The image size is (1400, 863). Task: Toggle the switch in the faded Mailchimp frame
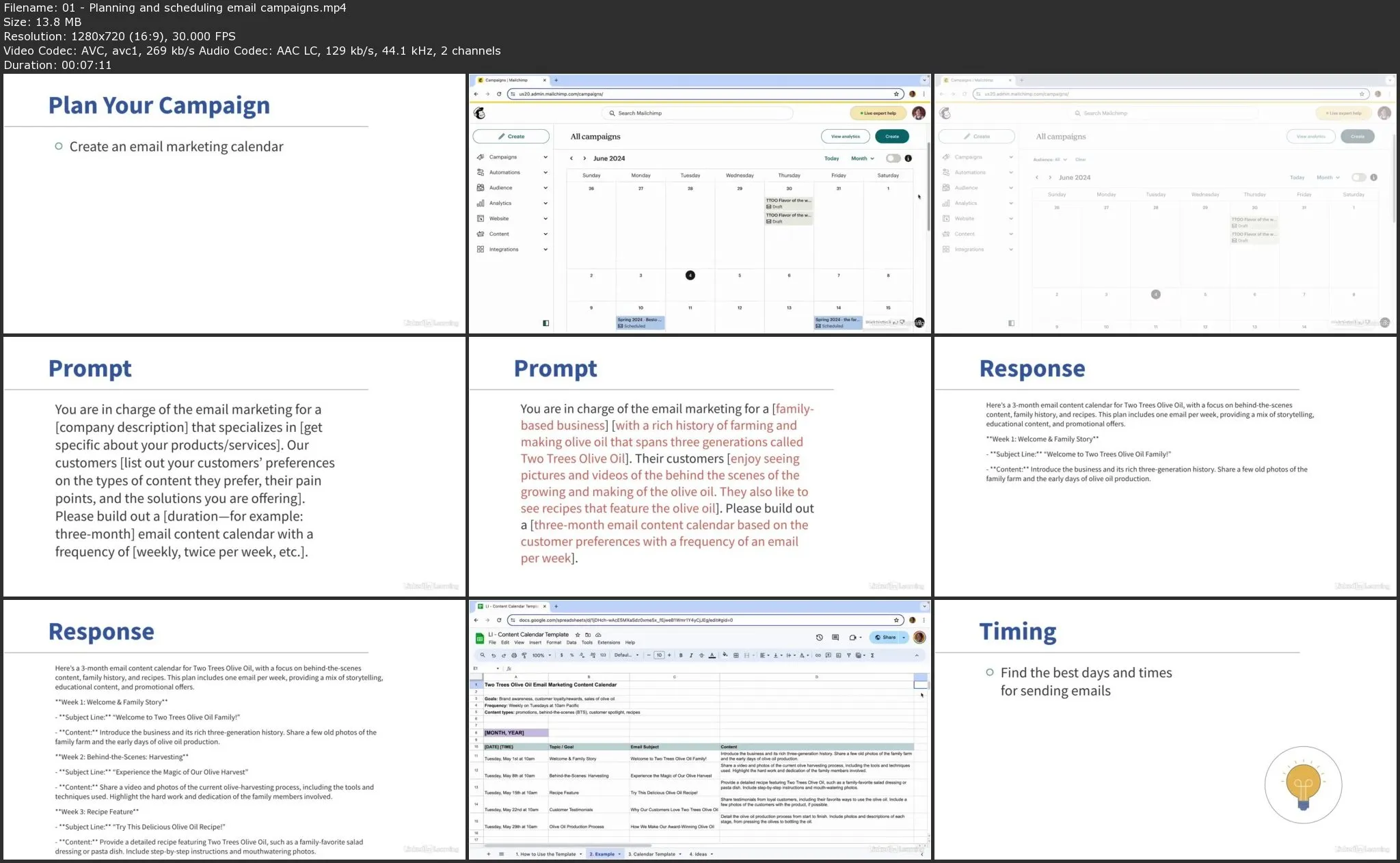point(1359,177)
